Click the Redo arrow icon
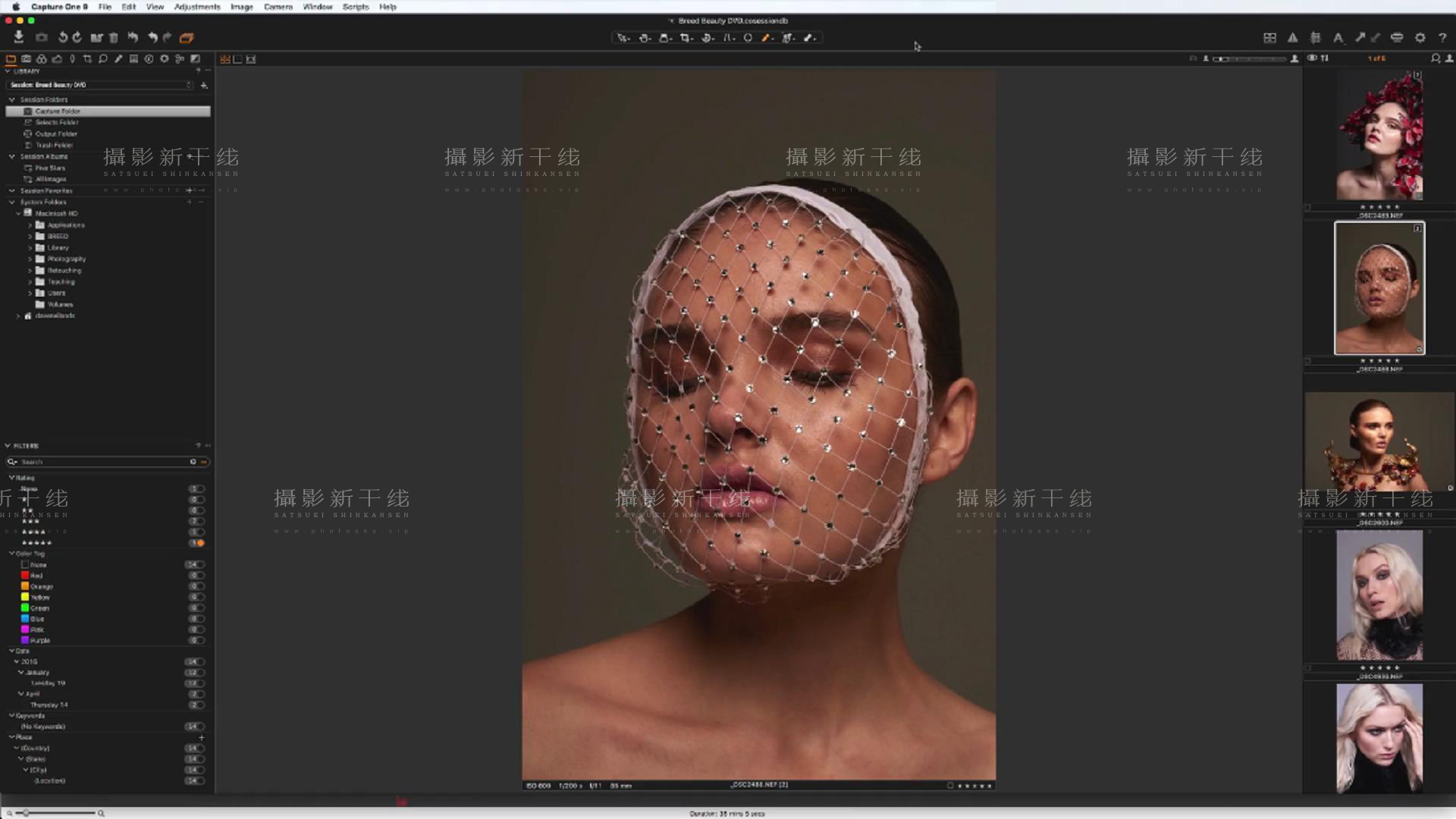Image resolution: width=1456 pixels, height=819 pixels. 168,37
